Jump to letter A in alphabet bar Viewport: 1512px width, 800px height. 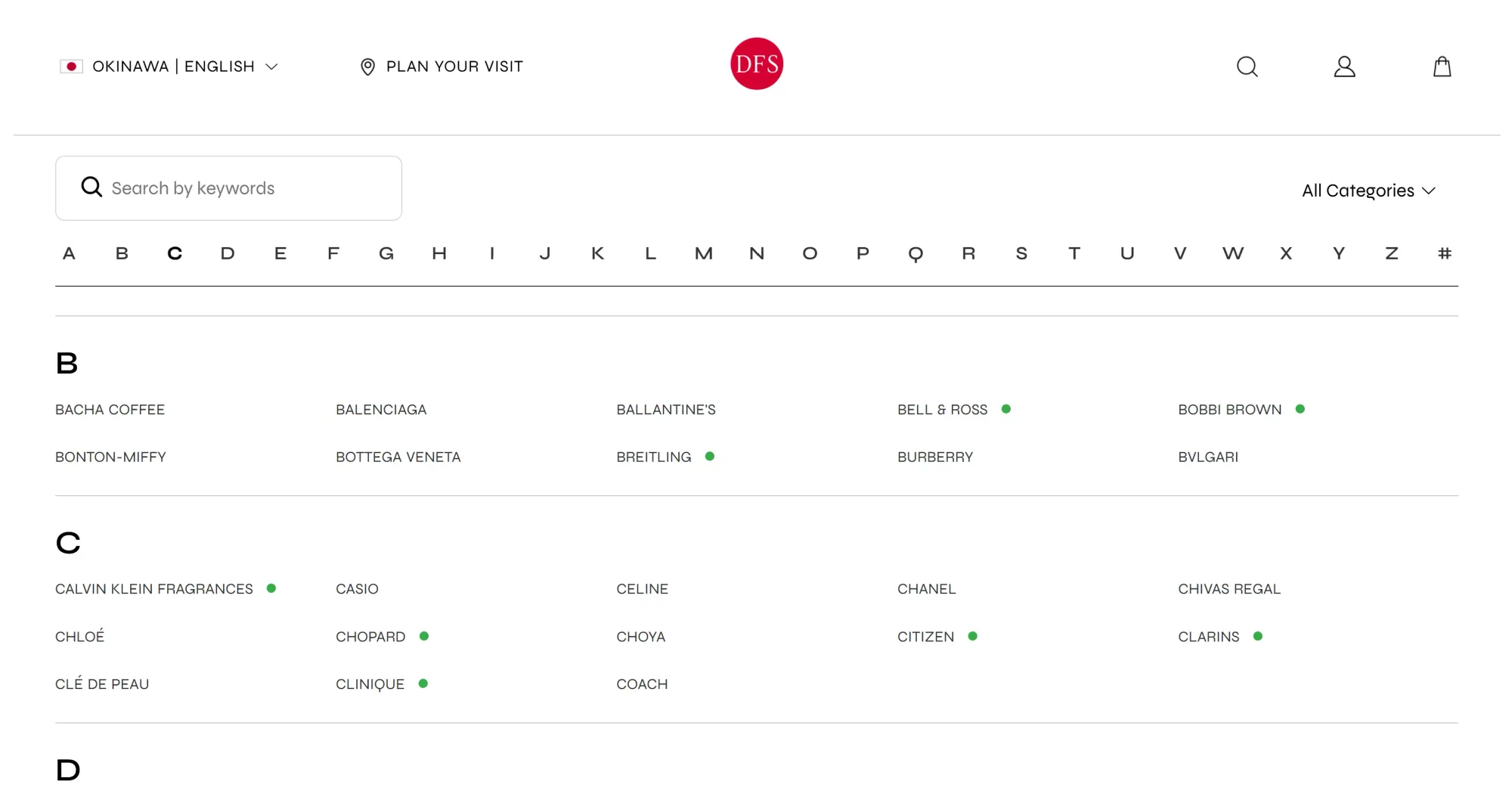pyautogui.click(x=69, y=253)
